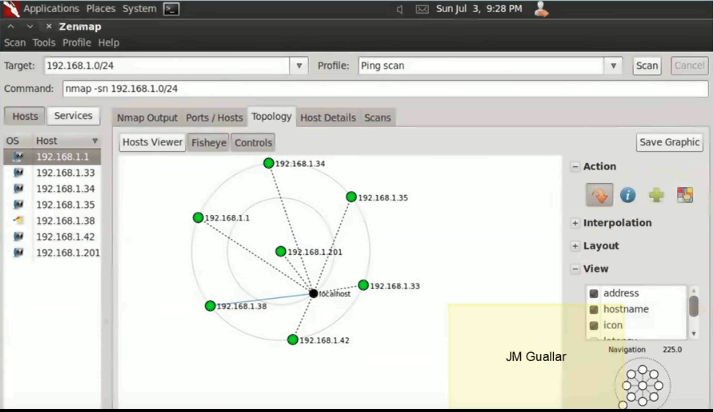
Task: Open the Tools menu
Action: pyautogui.click(x=44, y=43)
